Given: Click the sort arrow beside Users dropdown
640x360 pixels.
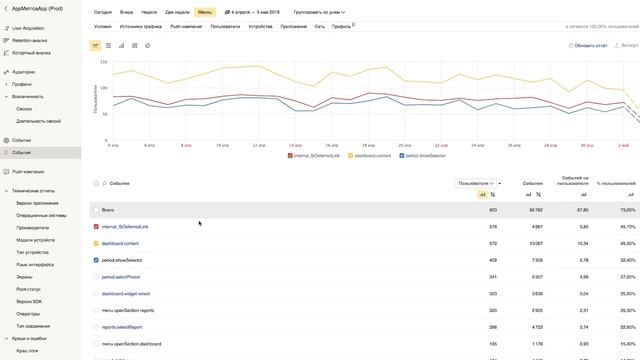Looking at the screenshot, I should (500, 184).
